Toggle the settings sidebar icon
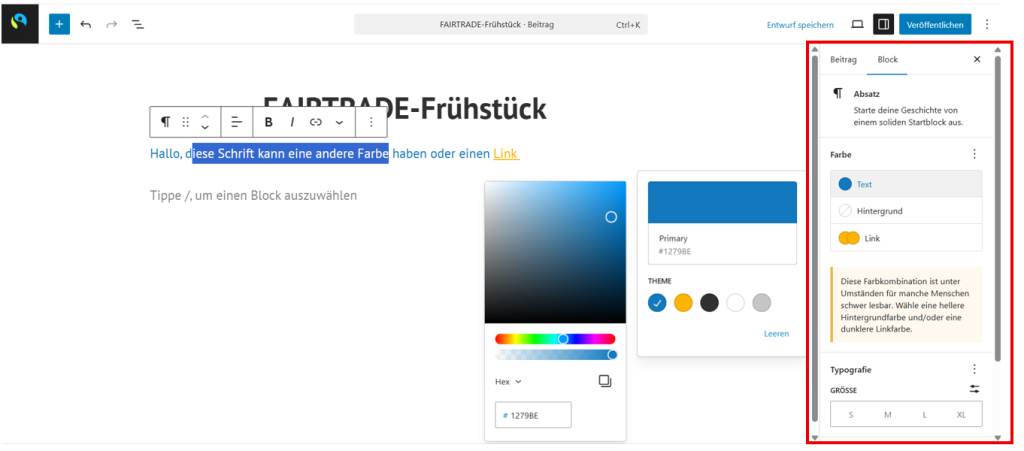1024x451 pixels. [x=884, y=24]
